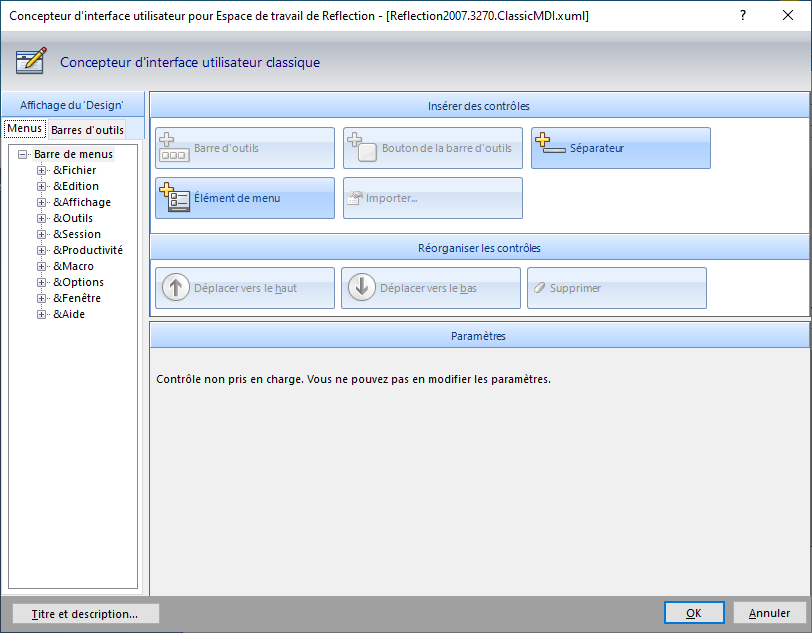Click the Séparateur plus icon

pos(550,143)
